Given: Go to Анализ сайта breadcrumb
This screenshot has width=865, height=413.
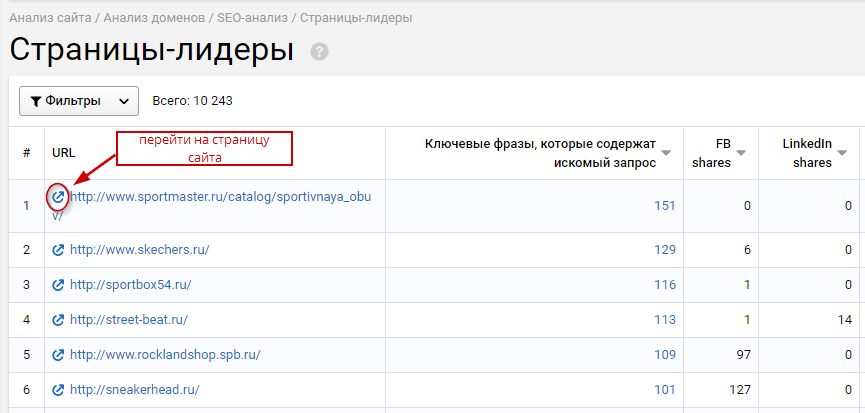Looking at the screenshot, I should tap(50, 18).
